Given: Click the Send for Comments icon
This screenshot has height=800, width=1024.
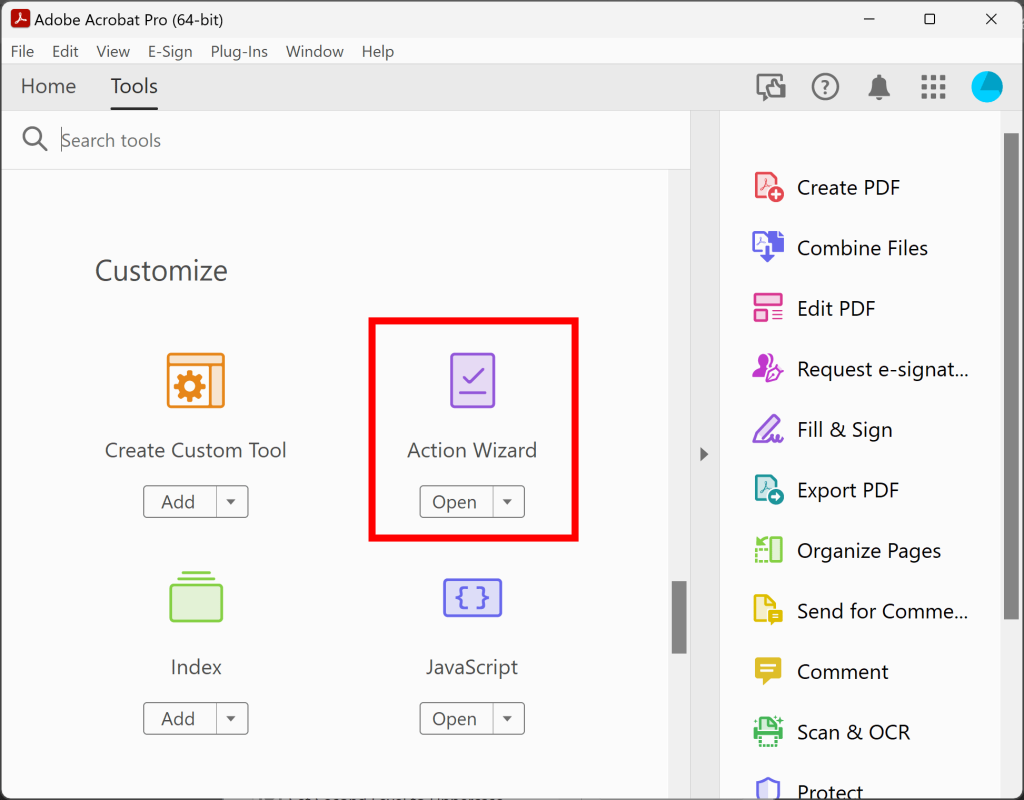Looking at the screenshot, I should click(768, 611).
